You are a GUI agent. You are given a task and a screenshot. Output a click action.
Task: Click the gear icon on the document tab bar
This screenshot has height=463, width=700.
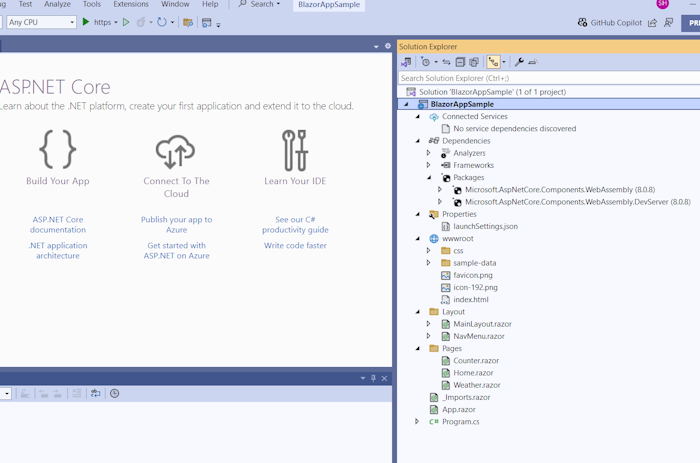click(x=388, y=46)
